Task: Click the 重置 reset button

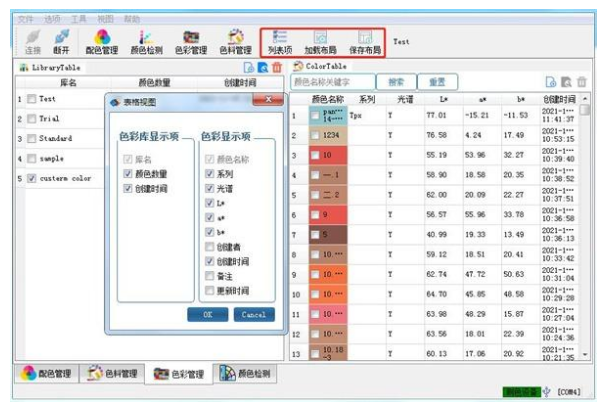Action: coord(437,82)
